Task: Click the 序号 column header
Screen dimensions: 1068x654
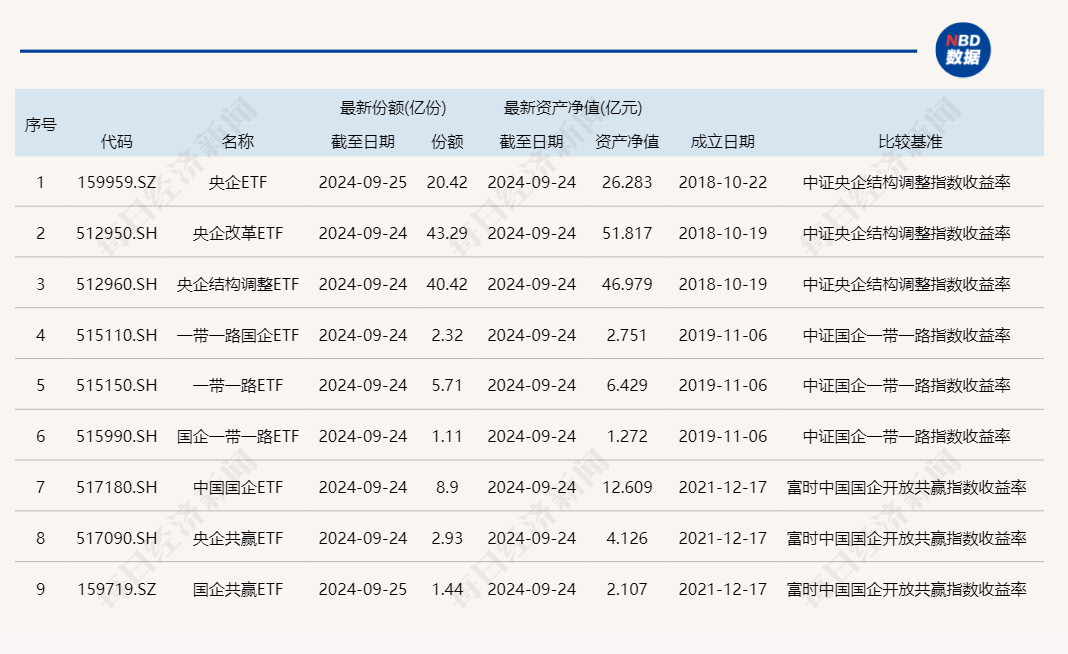Action: click(40, 125)
